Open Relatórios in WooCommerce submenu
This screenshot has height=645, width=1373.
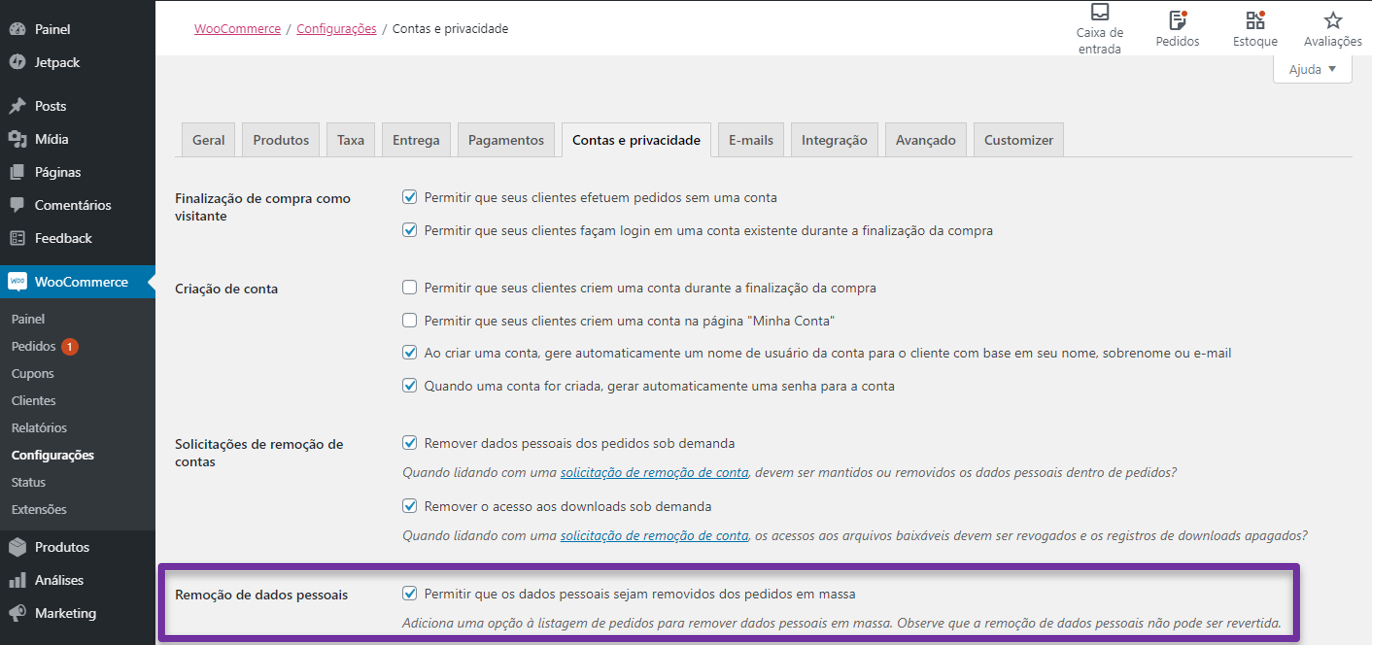(39, 427)
